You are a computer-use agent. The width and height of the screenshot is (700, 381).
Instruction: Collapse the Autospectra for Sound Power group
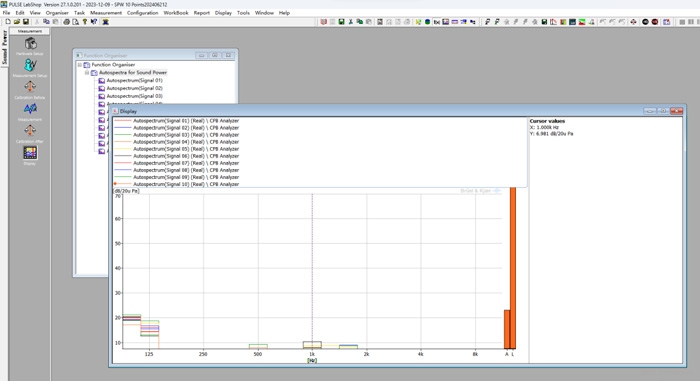coord(87,72)
